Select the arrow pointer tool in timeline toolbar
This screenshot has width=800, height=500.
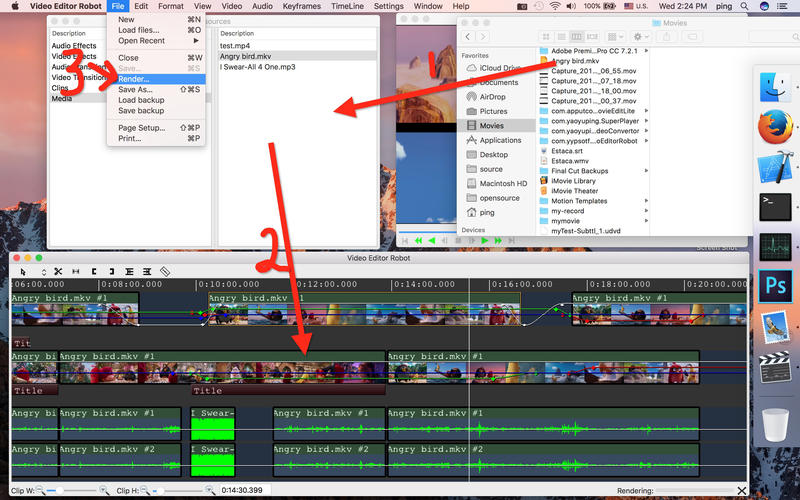[23, 272]
